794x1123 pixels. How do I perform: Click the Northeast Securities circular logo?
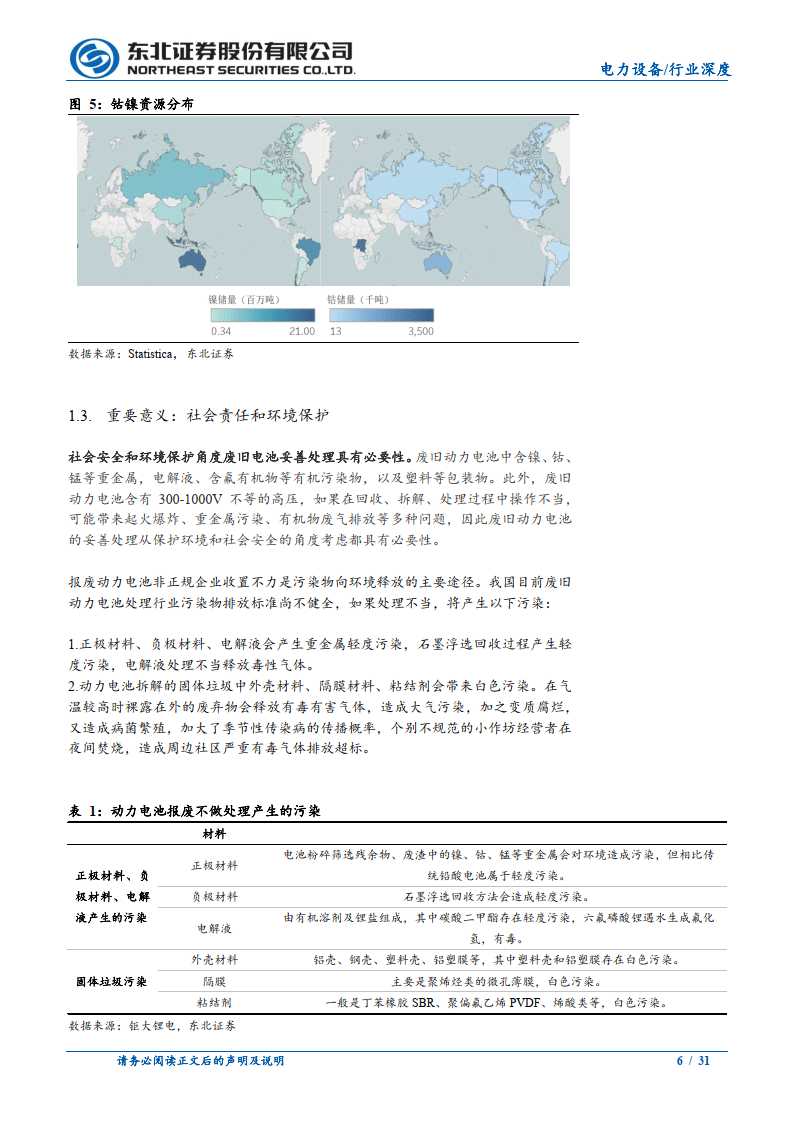[95, 58]
